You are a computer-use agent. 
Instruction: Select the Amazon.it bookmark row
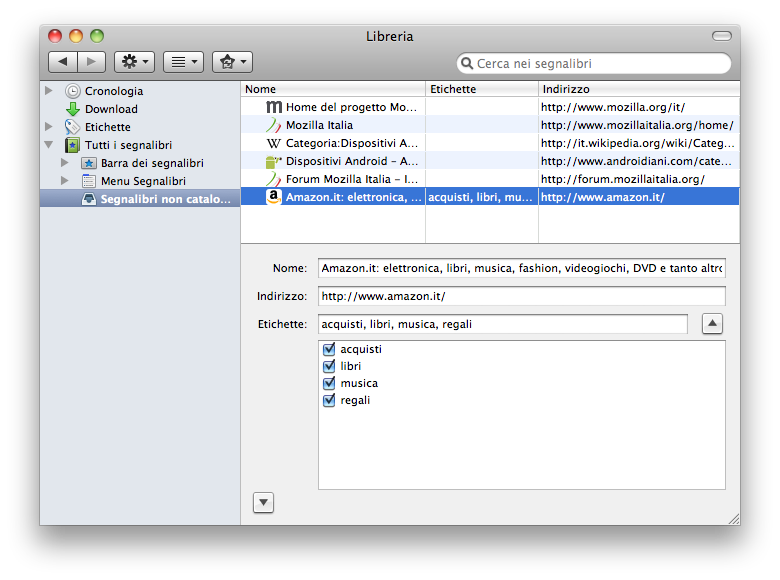pos(490,197)
